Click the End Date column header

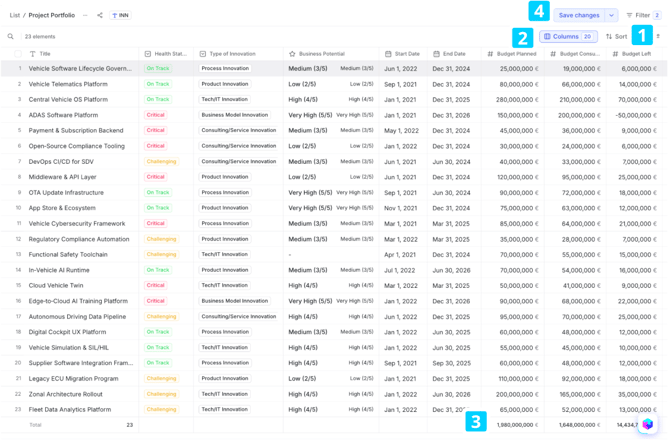point(454,54)
